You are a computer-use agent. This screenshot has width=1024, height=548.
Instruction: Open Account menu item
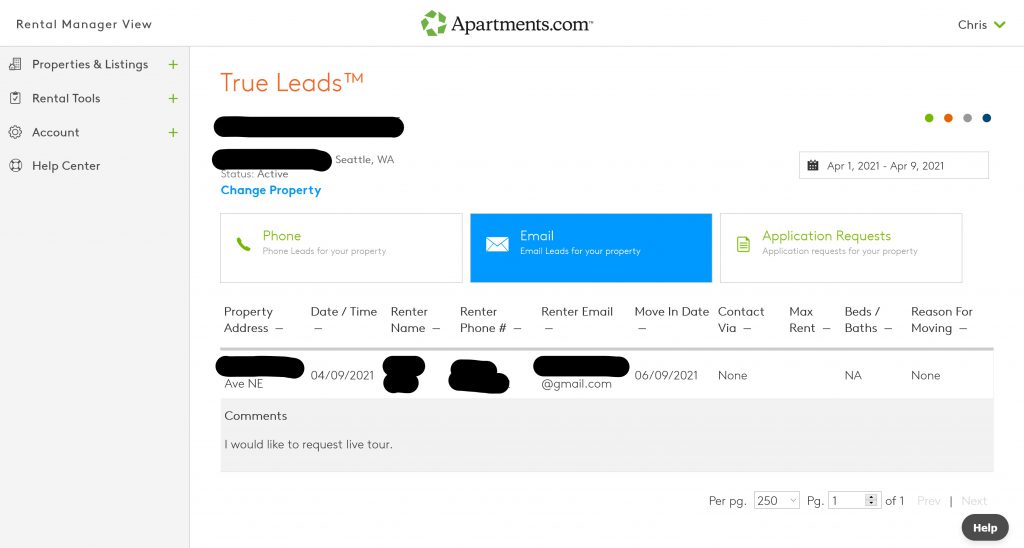click(x=56, y=132)
